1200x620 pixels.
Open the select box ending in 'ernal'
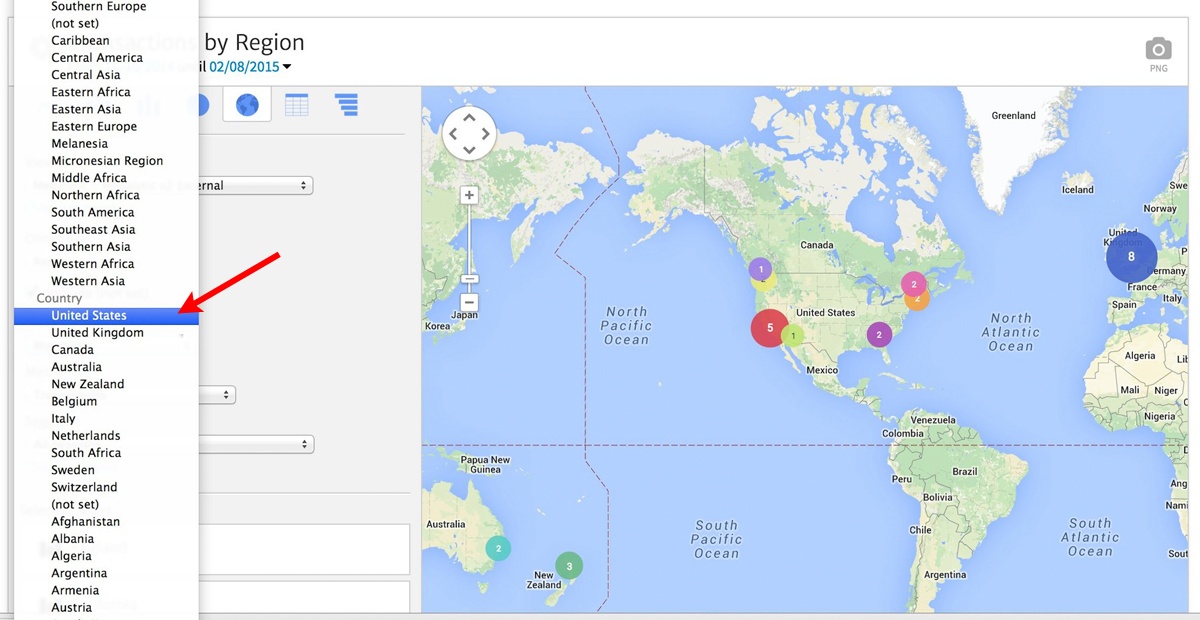[256, 186]
